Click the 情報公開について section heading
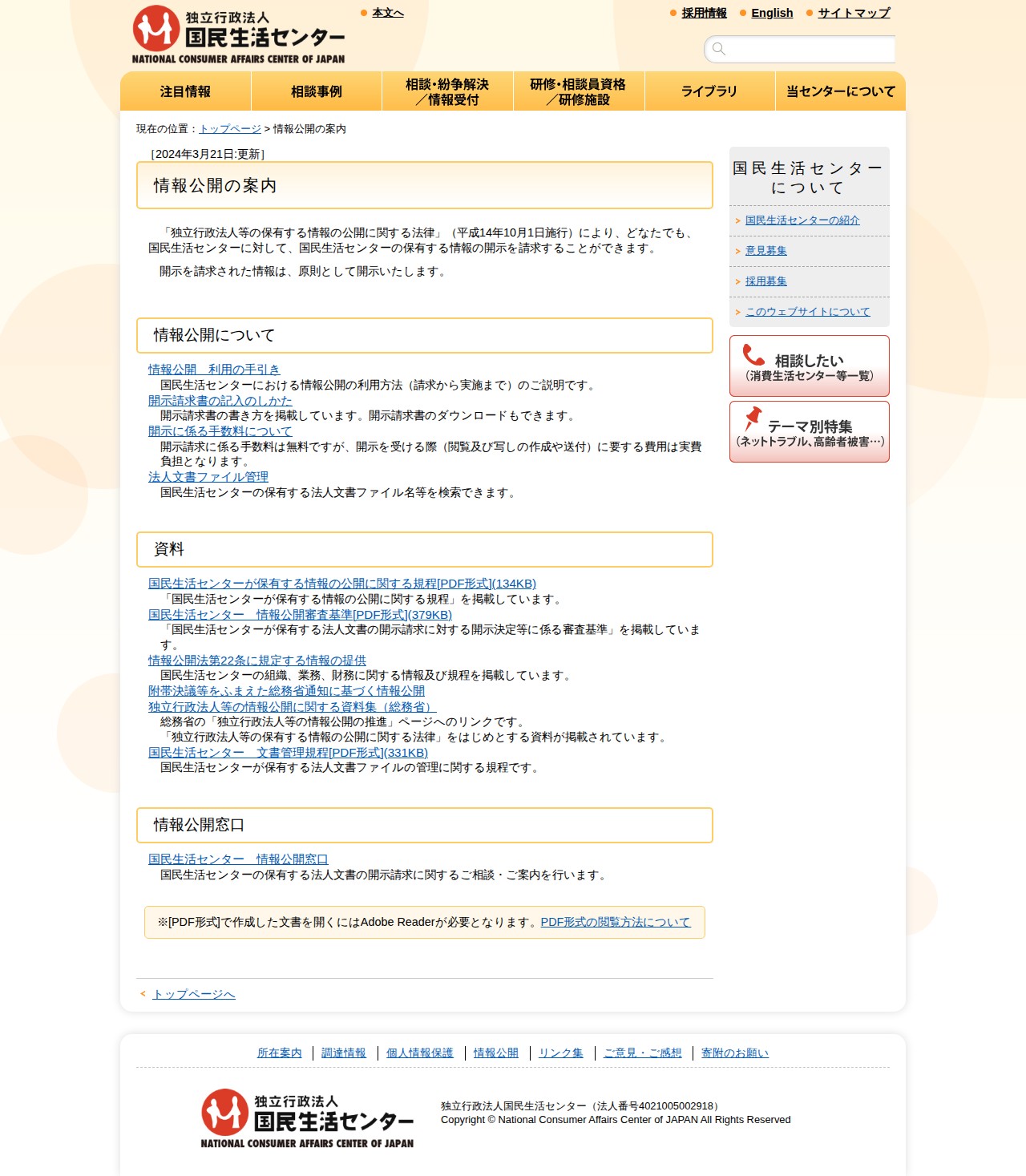The height and width of the screenshot is (1176, 1026). click(x=425, y=335)
